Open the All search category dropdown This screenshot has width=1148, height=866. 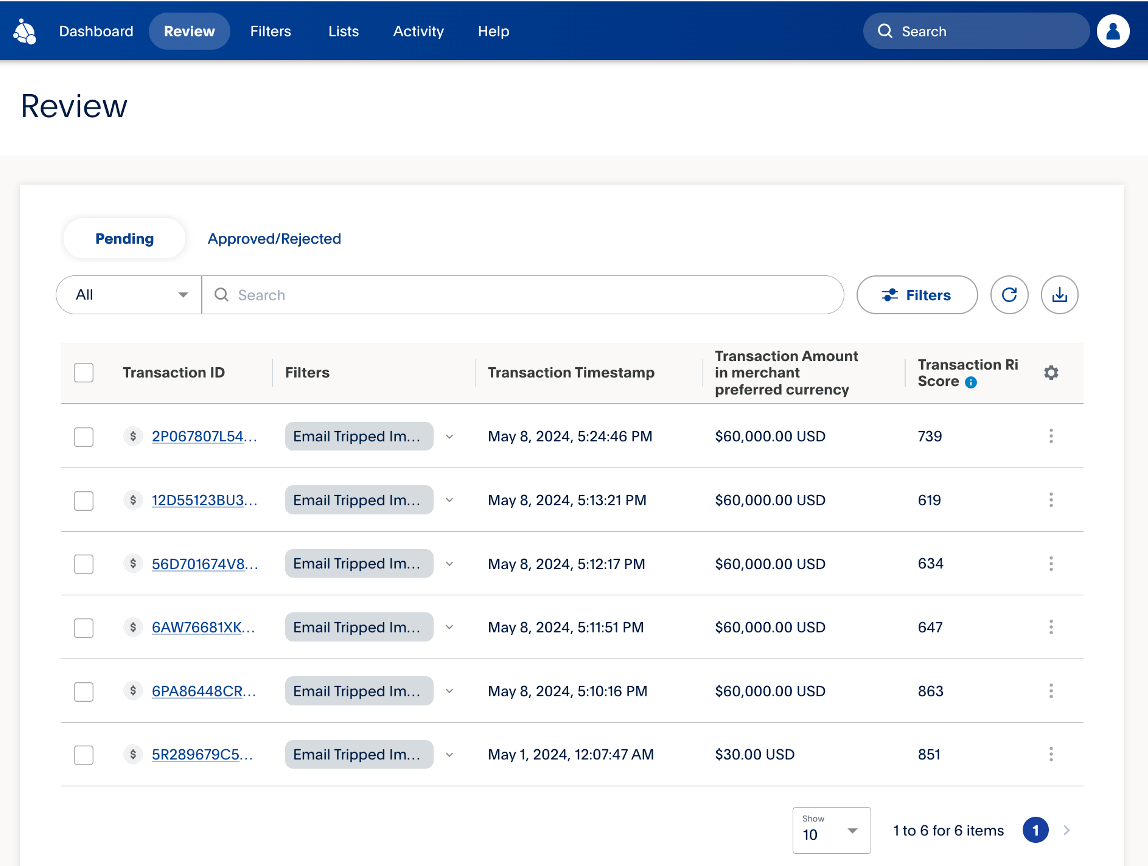(x=130, y=295)
